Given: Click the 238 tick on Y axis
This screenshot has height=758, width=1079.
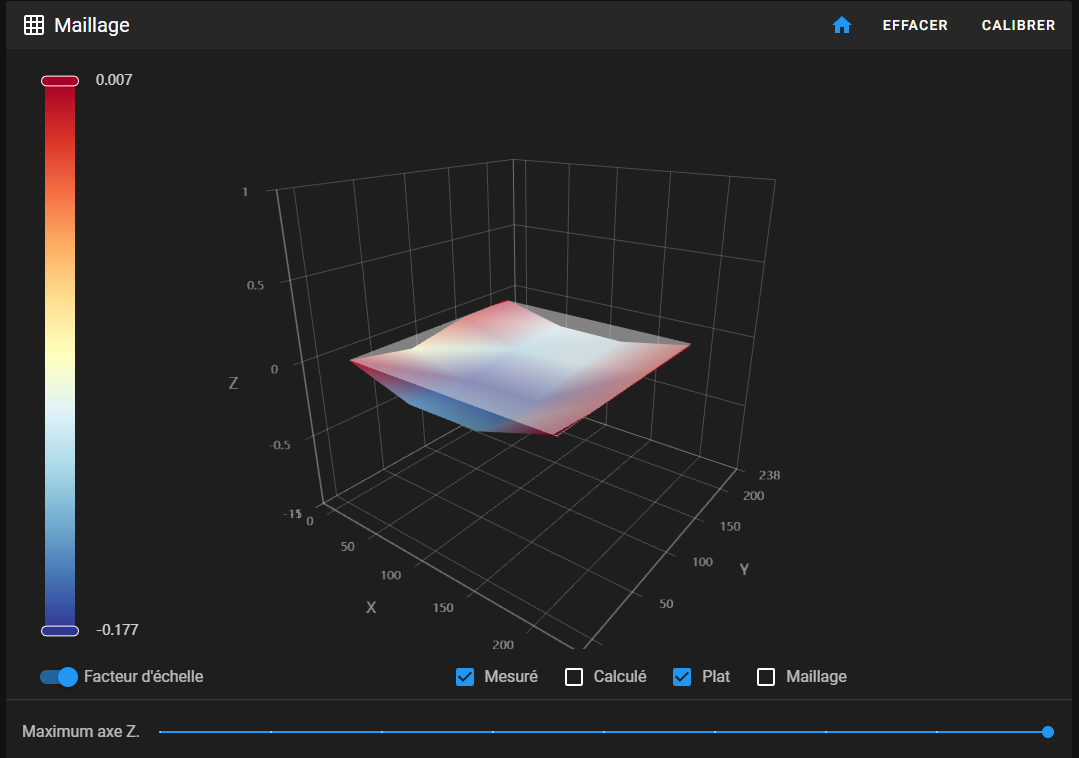Looking at the screenshot, I should pos(769,475).
